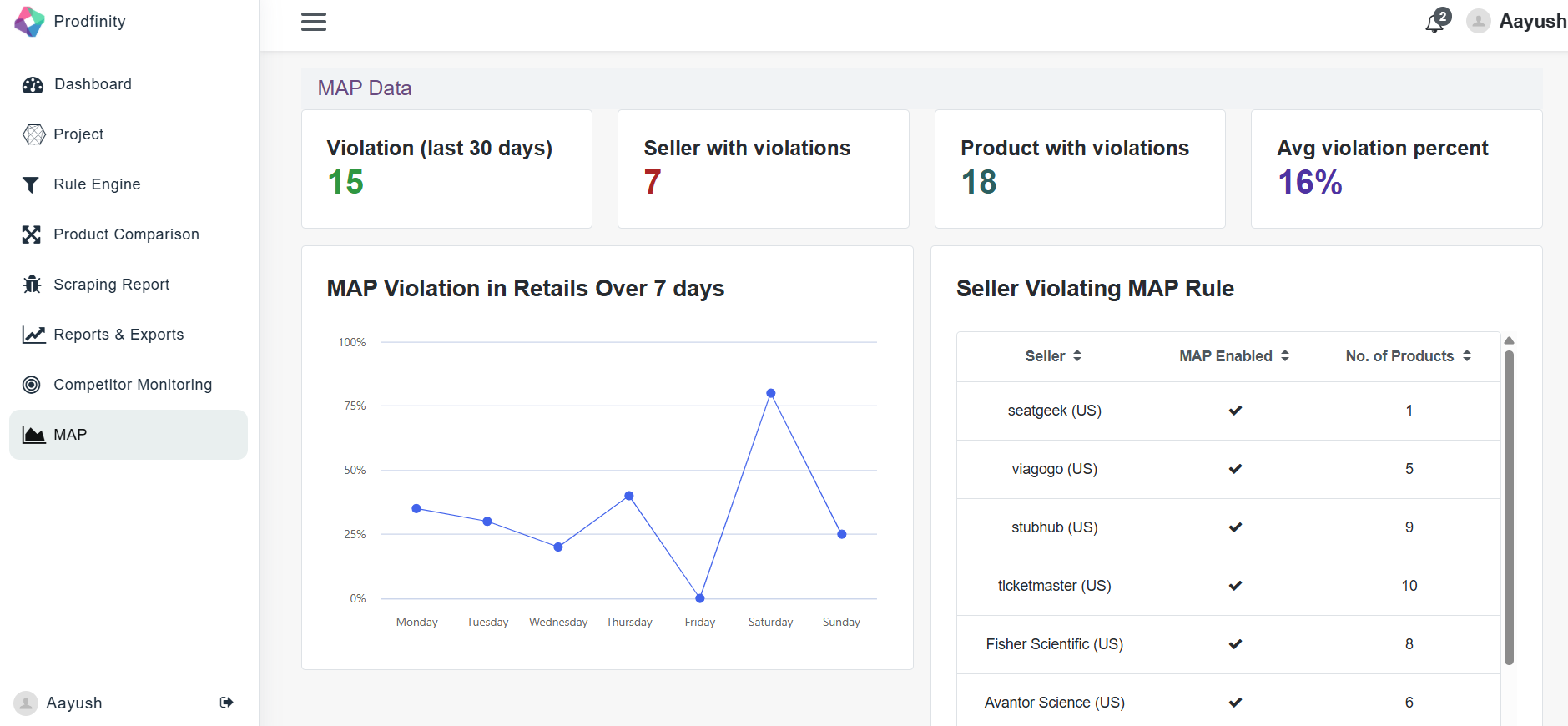Viewport: 1568px width, 726px height.
Task: Click Sunday data point on chart
Action: (842, 534)
